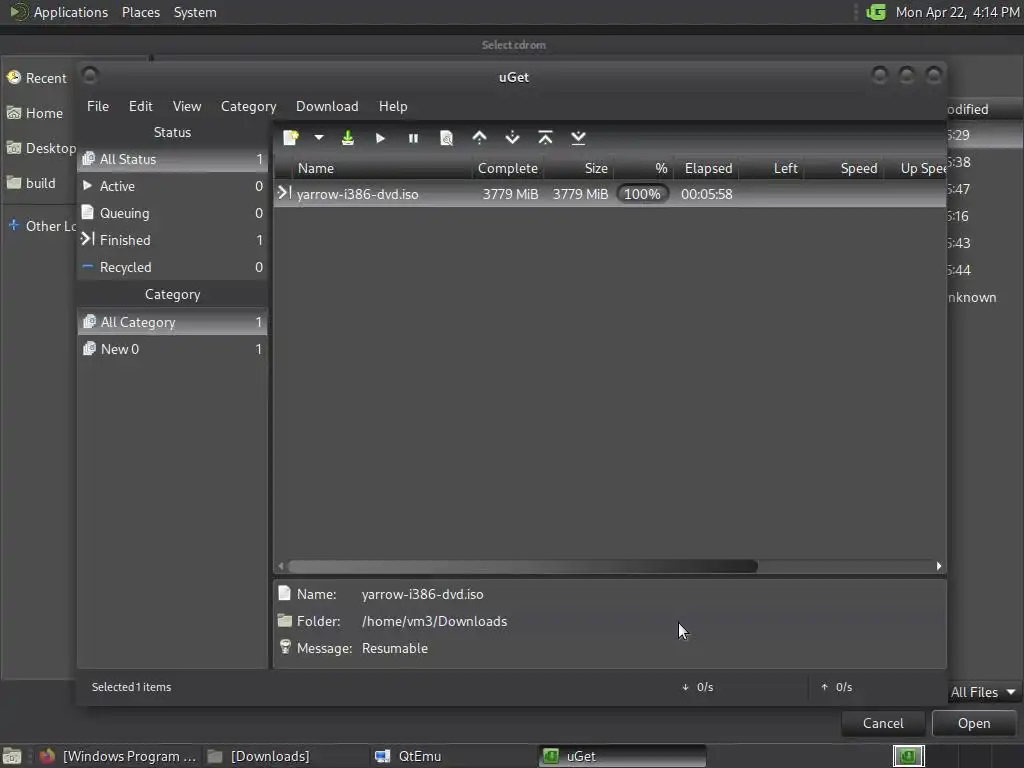Go to Desktop in file dialog sidebar
This screenshot has width=1024, height=768.
(x=40, y=148)
